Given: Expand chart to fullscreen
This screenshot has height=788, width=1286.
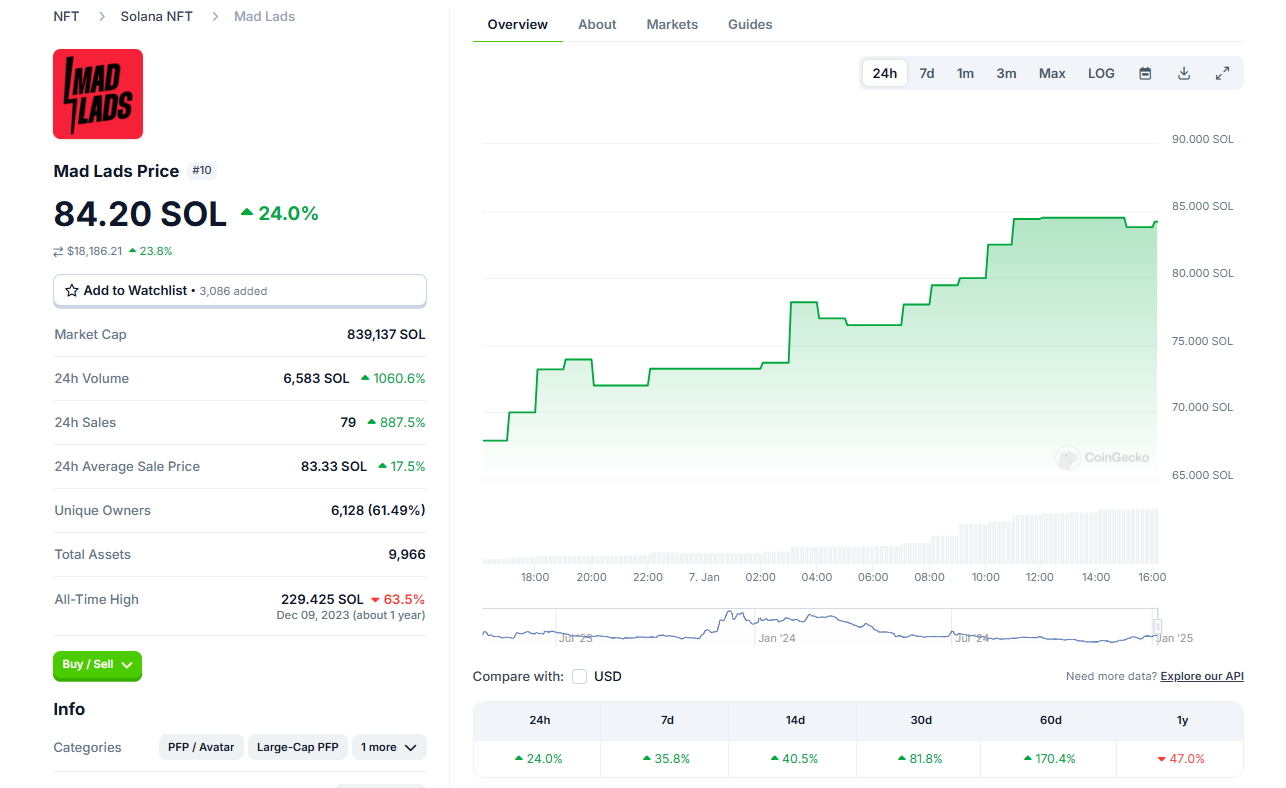Looking at the screenshot, I should point(1222,73).
